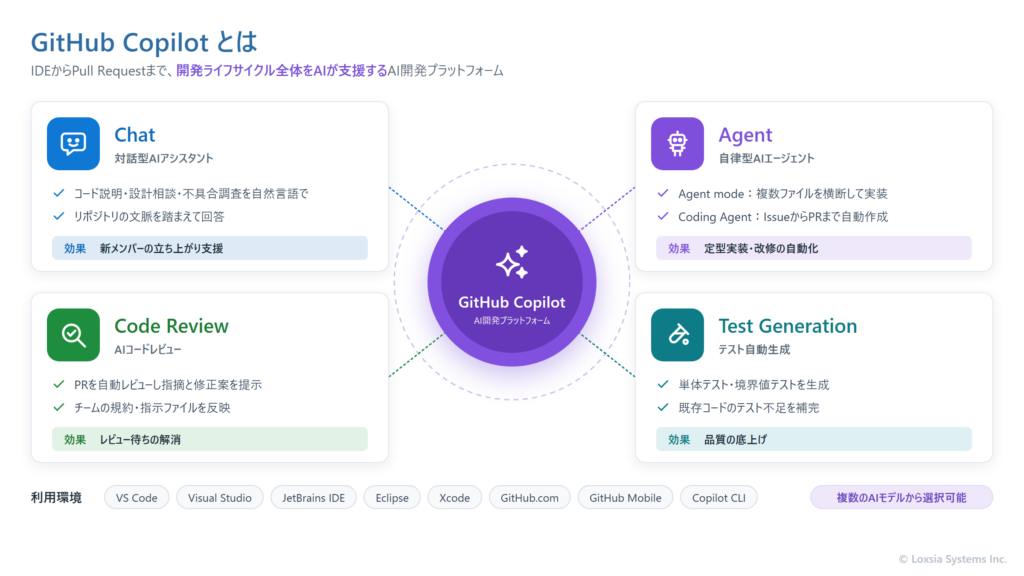Click the Code Review magnifier icon
The width and height of the screenshot is (1024, 576).
73,335
